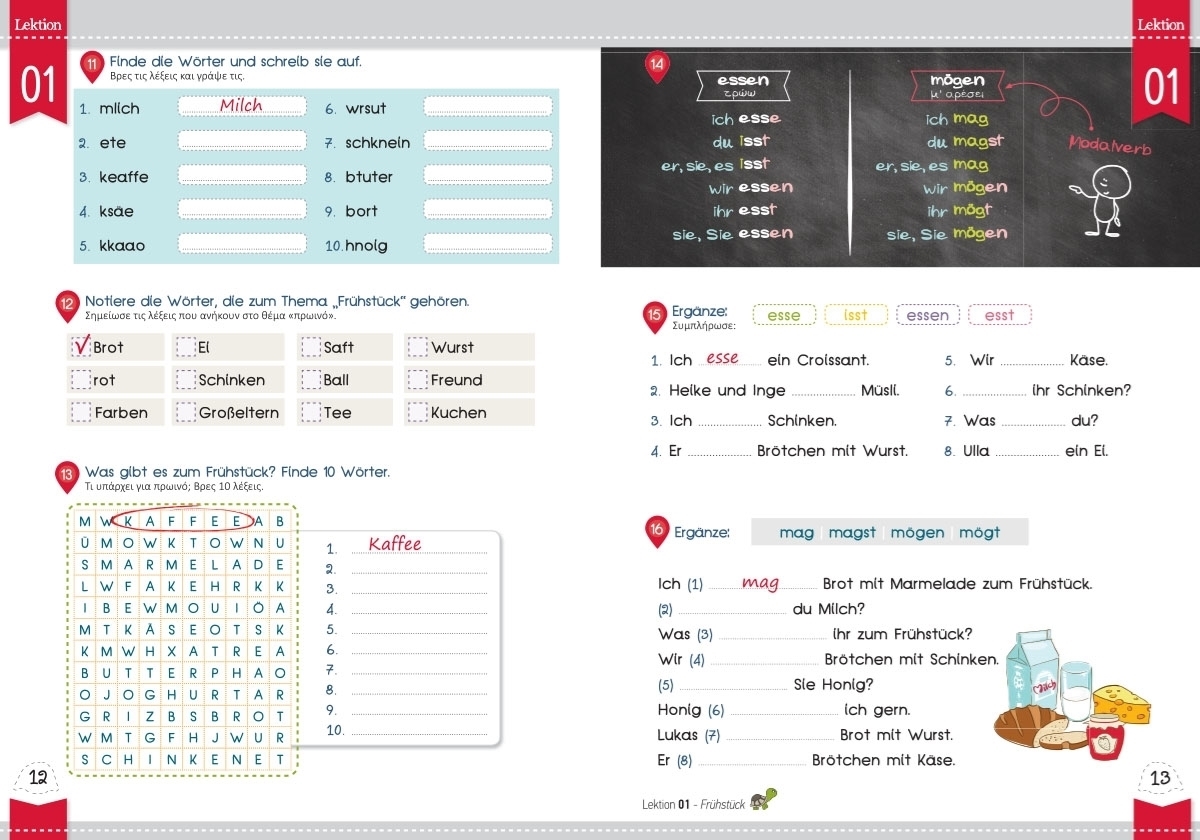Click the answer box next to 'keaffe'
This screenshot has width=1200, height=840.
coord(242,176)
